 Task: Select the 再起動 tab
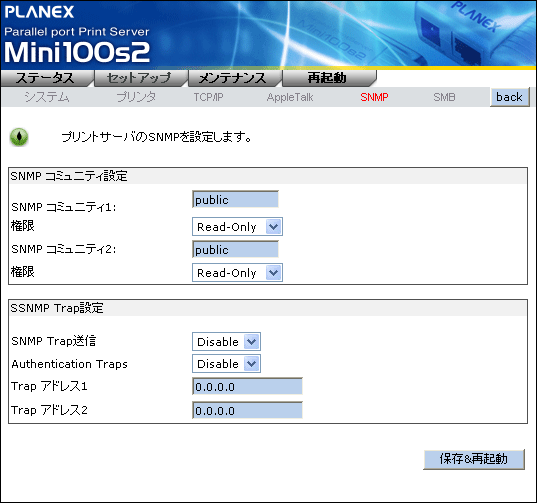pos(327,78)
